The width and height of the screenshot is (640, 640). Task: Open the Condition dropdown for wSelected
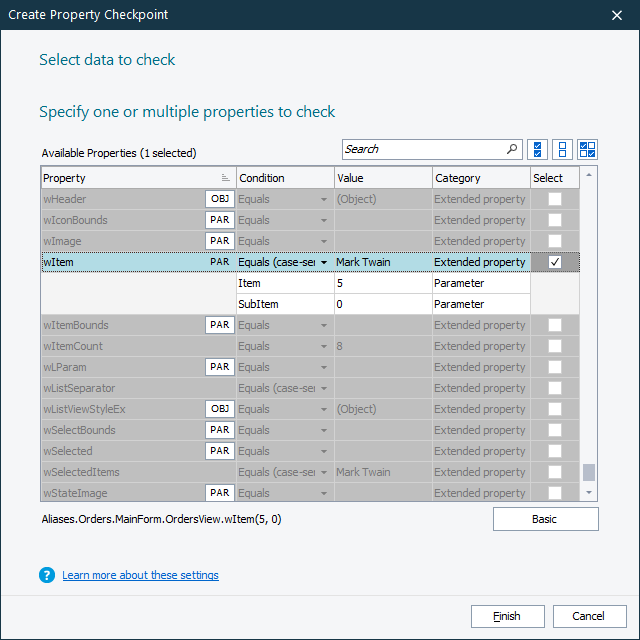(324, 451)
